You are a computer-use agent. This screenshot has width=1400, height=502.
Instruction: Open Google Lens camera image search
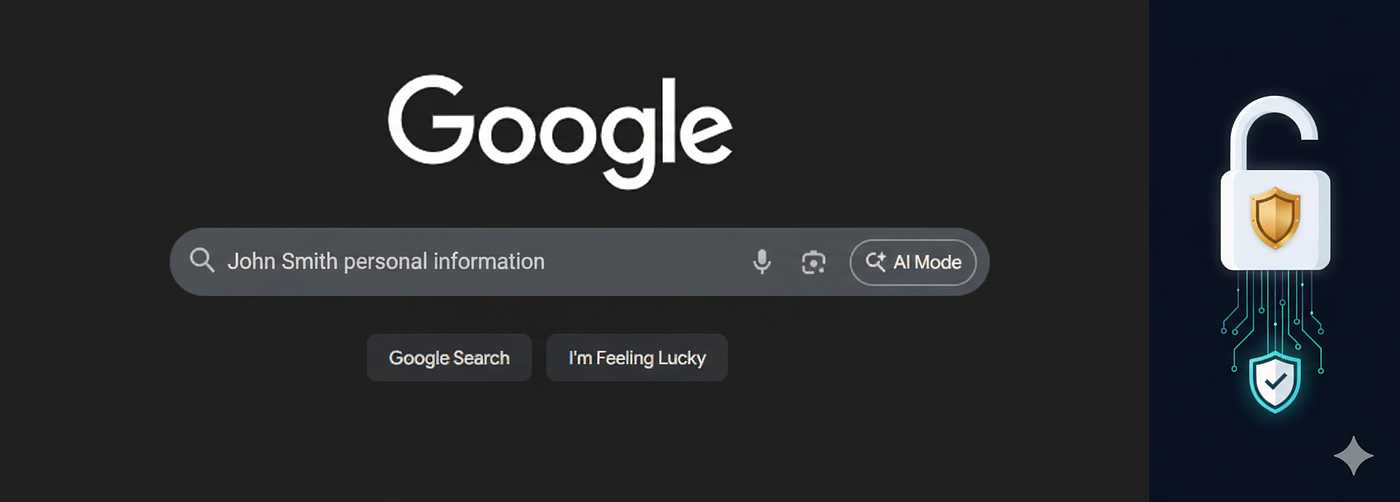point(814,262)
